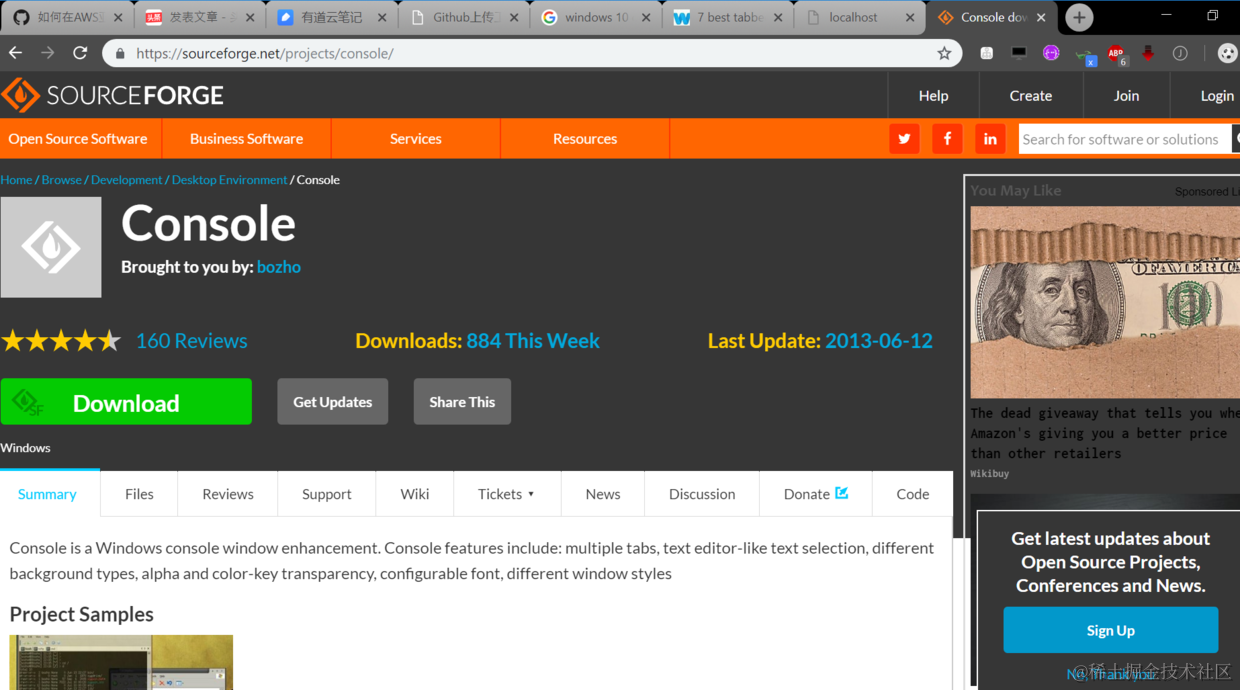Click the SourceForge logo

(112, 95)
